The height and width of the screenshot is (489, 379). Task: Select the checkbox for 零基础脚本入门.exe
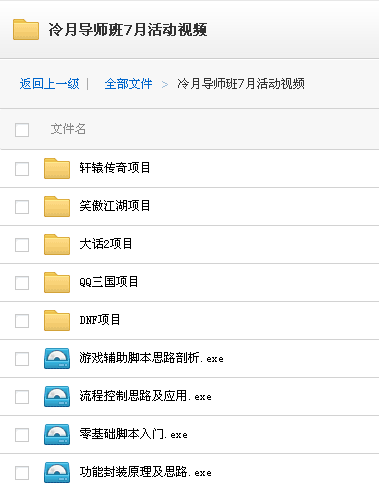(22, 435)
